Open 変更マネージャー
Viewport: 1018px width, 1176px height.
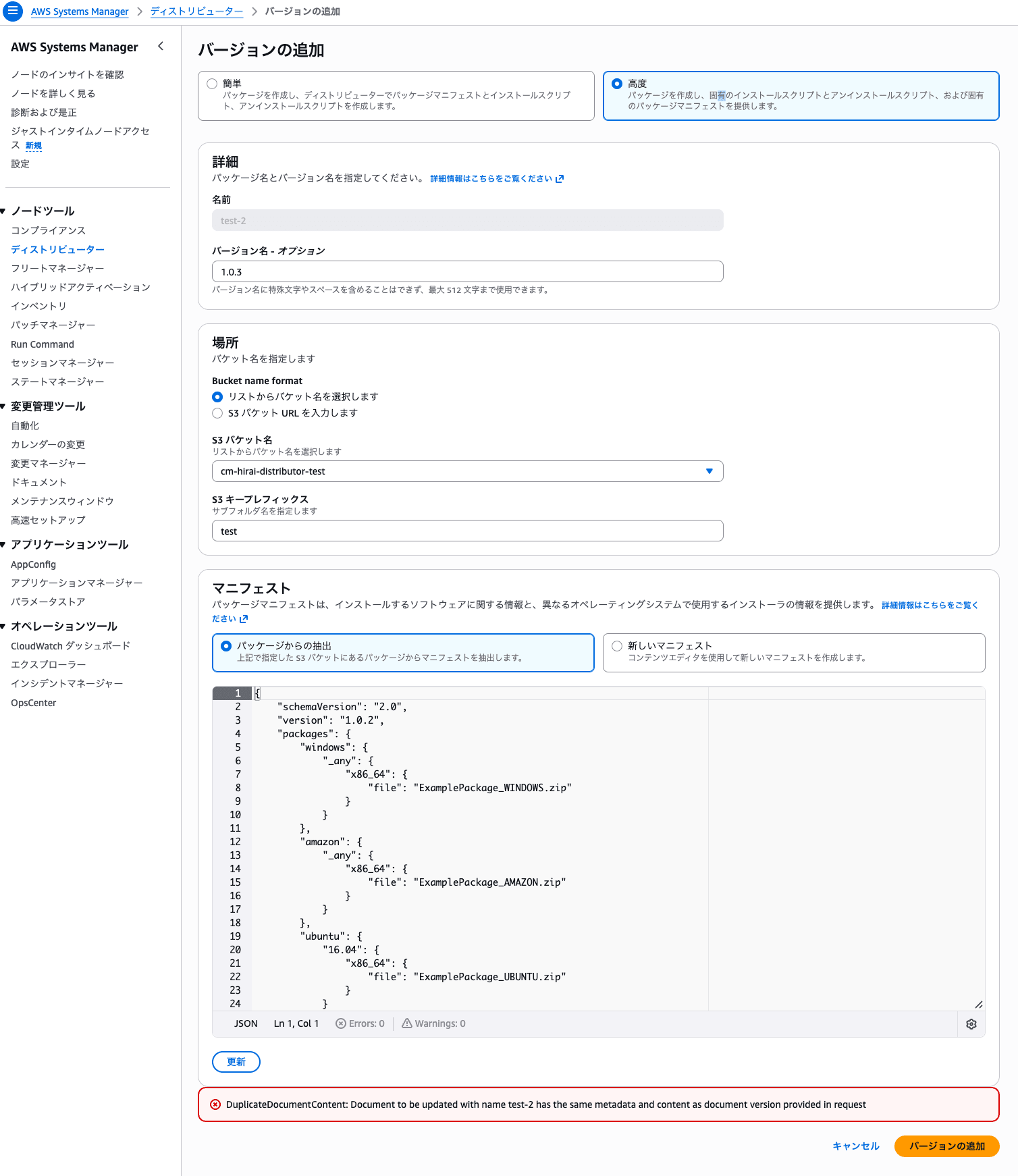click(49, 463)
